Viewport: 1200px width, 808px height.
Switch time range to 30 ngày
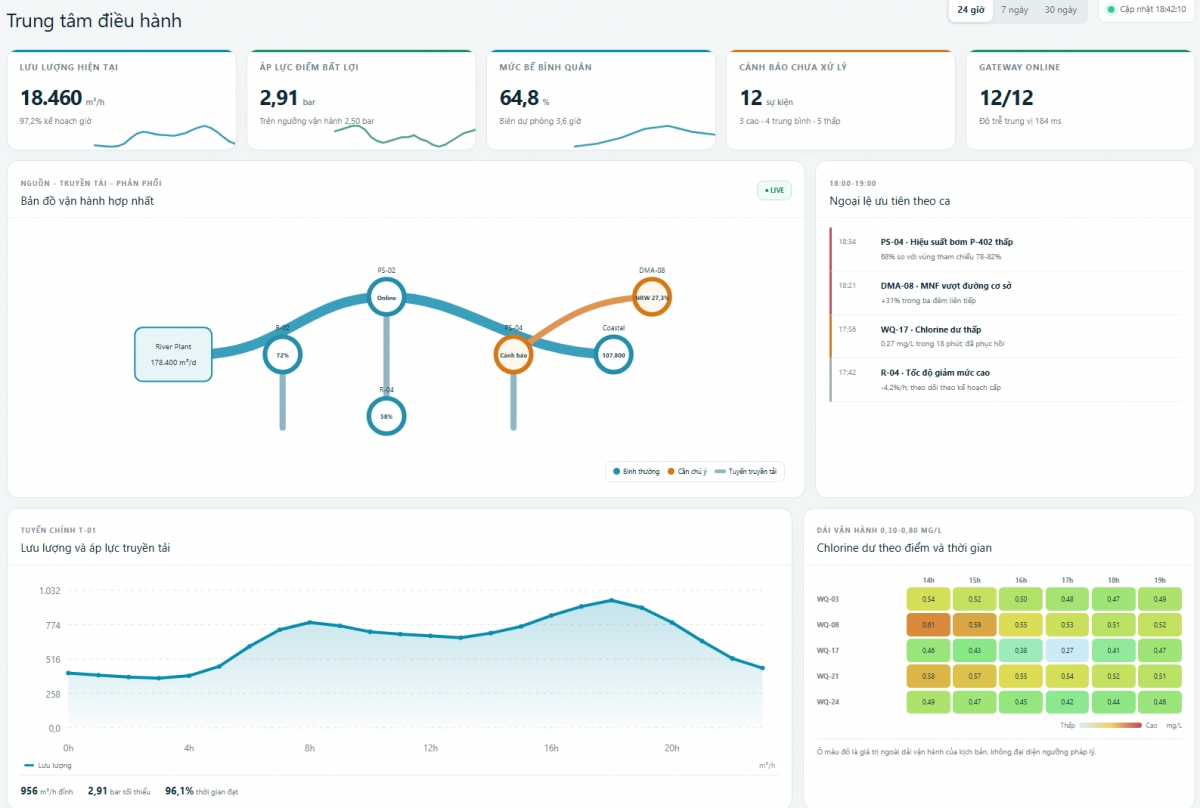[1061, 10]
